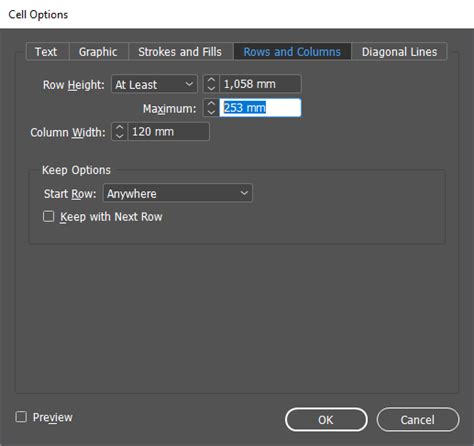The width and height of the screenshot is (474, 446).
Task: Click the Column Width label
Action: [68, 132]
